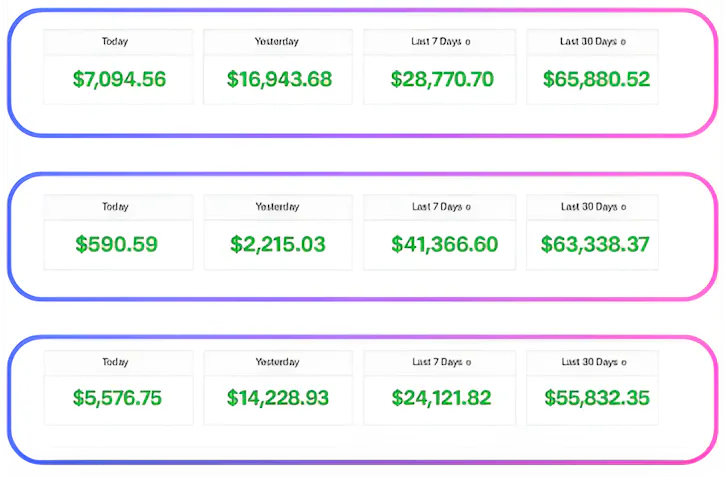Select the Today header above $7,094.56
Screen dimensions: 725x477
[x=116, y=42]
